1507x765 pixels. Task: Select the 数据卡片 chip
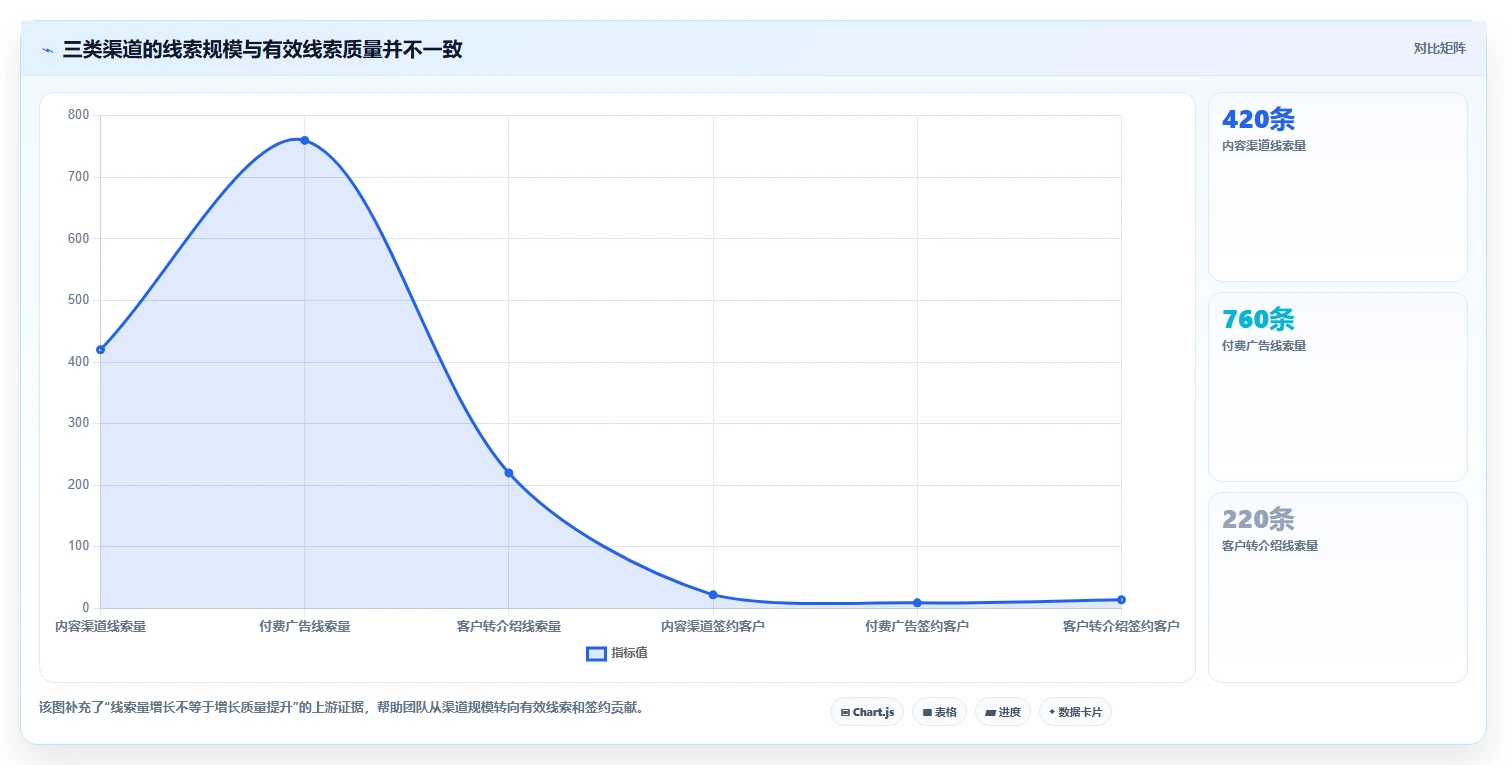point(1075,712)
